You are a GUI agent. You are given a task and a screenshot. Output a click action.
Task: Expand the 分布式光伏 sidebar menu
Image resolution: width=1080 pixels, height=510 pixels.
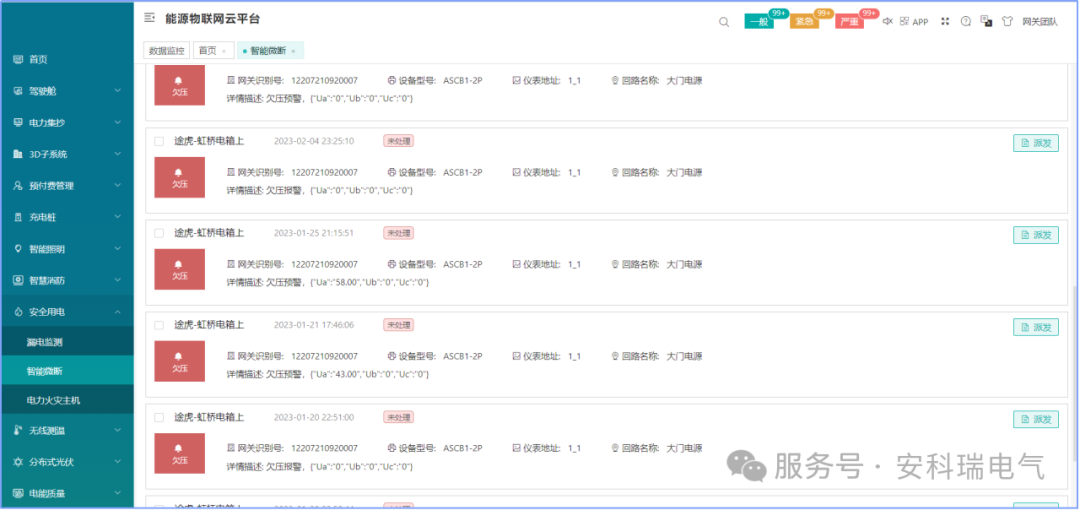118,462
